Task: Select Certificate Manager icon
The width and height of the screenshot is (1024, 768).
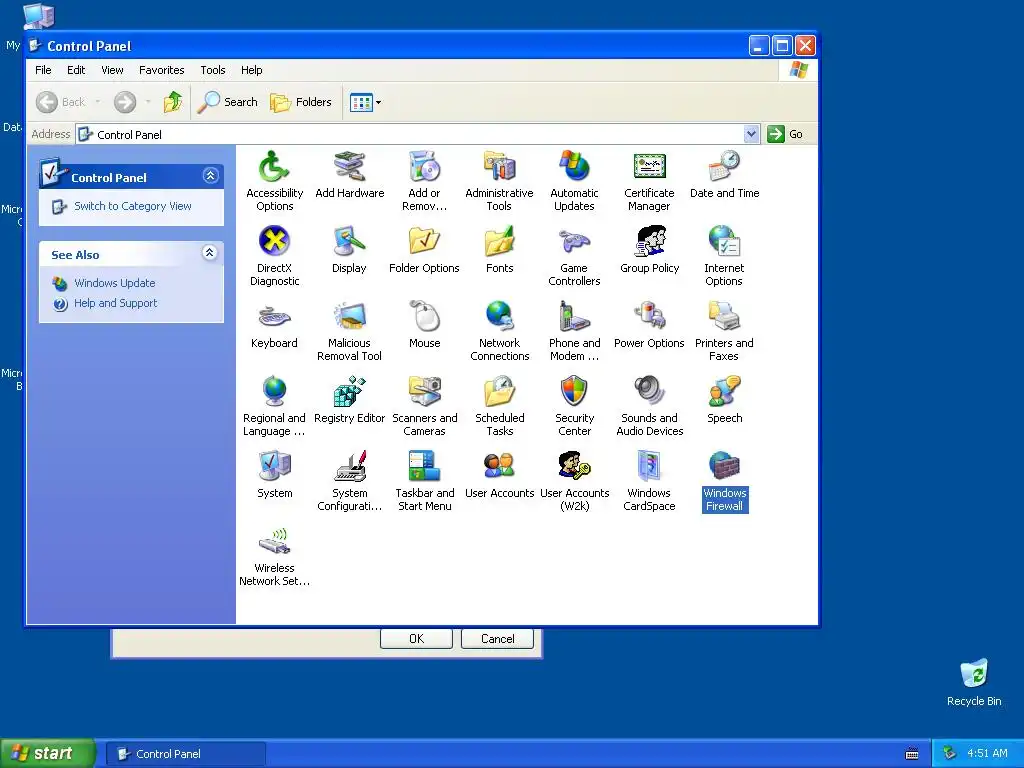Action: [649, 167]
